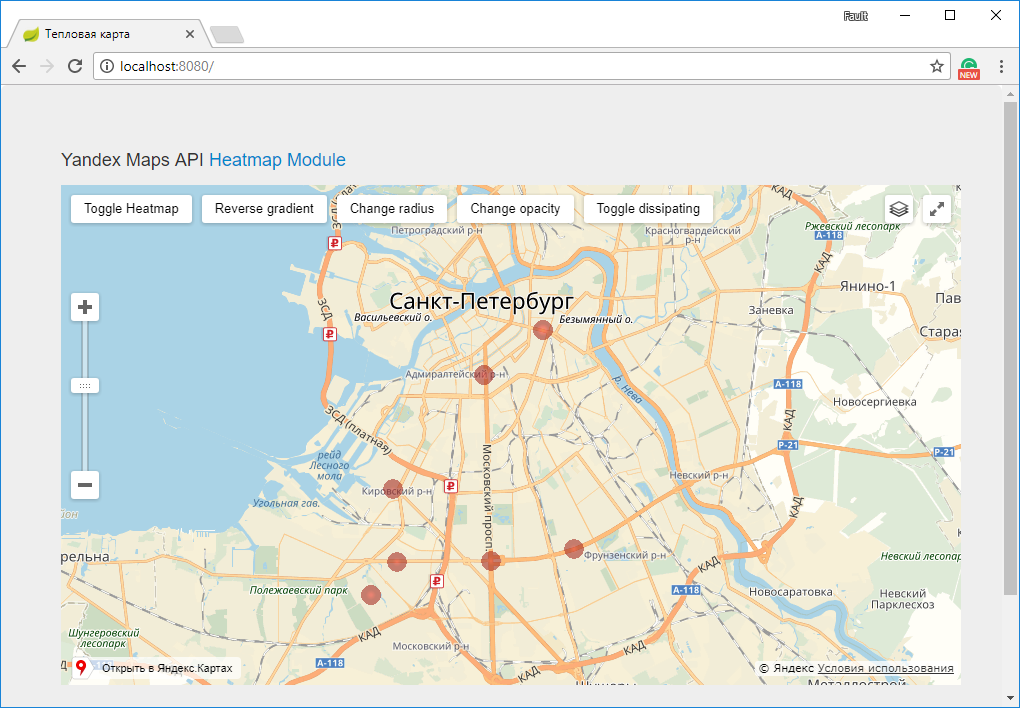
Task: Click the Московский р-н map label
Action: [431, 646]
